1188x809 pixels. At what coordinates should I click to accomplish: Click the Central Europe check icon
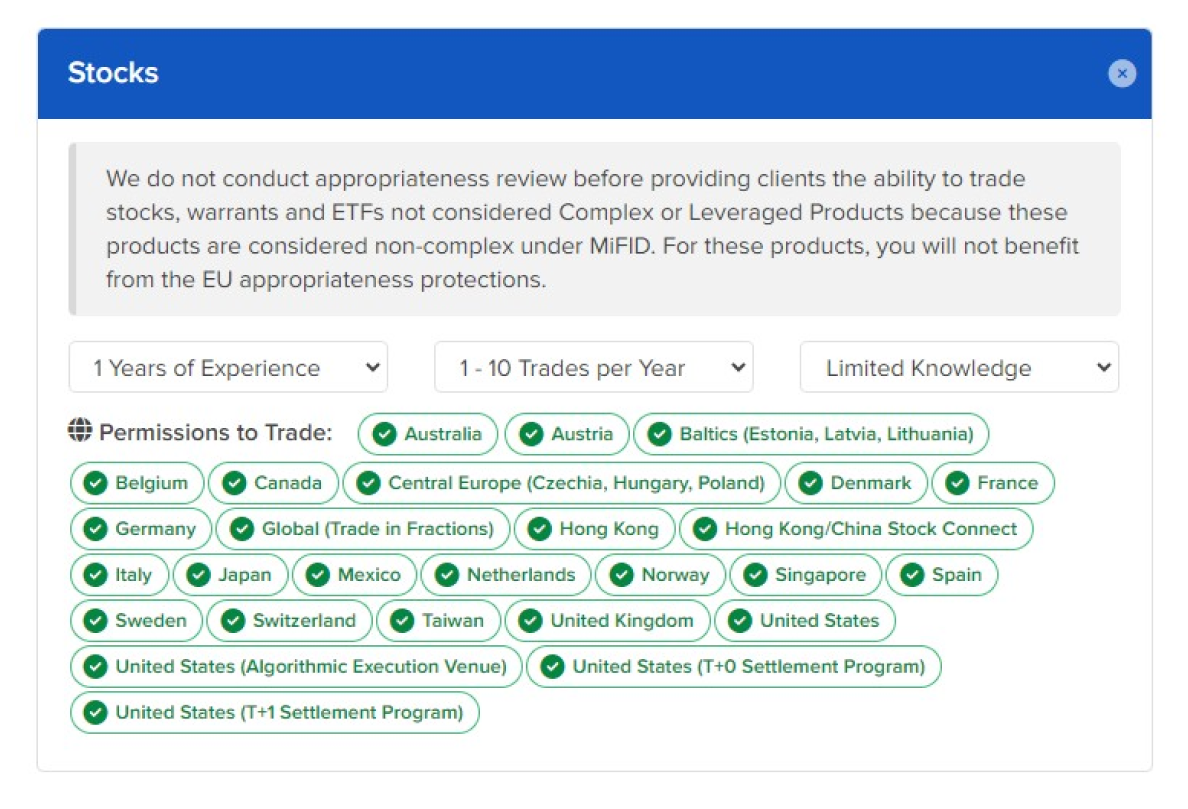[368, 483]
